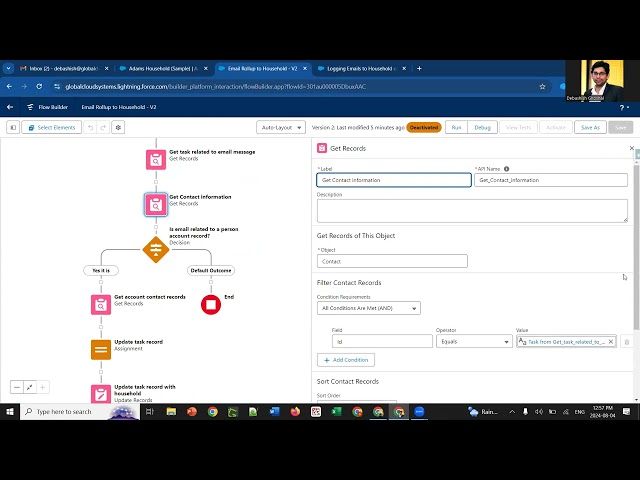Select the orange Decision diamond node
Image resolution: width=640 pixels, height=480 pixels.
(156, 249)
